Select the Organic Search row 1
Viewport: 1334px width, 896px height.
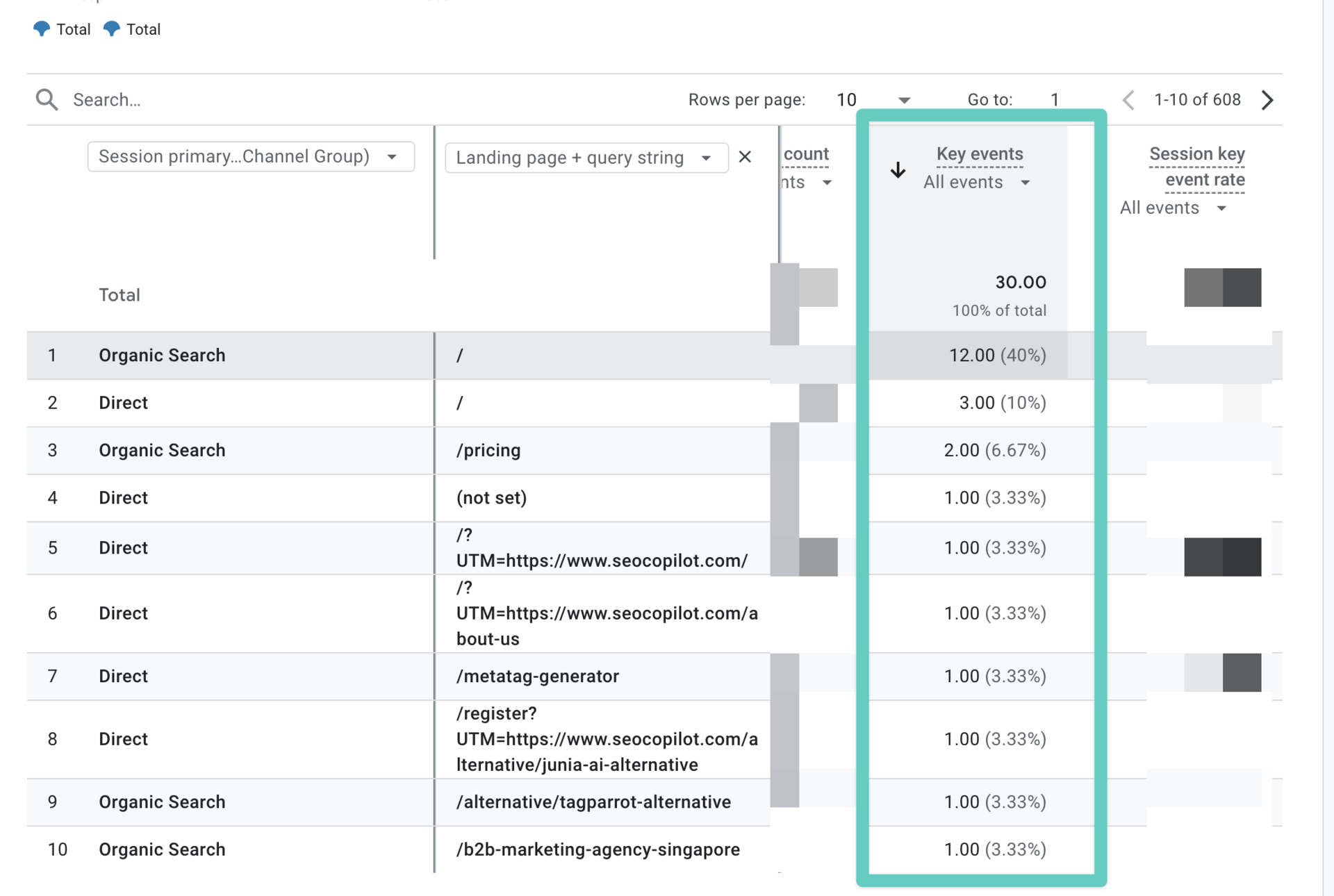(x=162, y=355)
